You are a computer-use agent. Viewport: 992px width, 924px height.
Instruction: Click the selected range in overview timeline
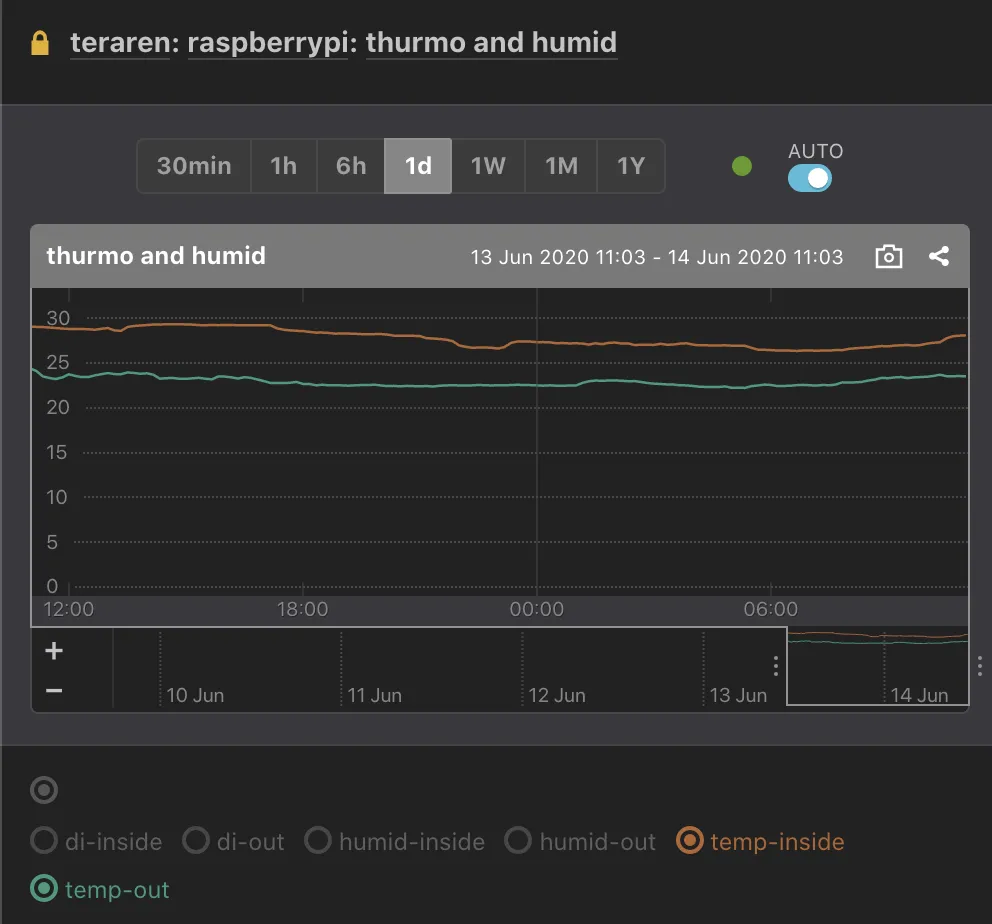(x=876, y=666)
